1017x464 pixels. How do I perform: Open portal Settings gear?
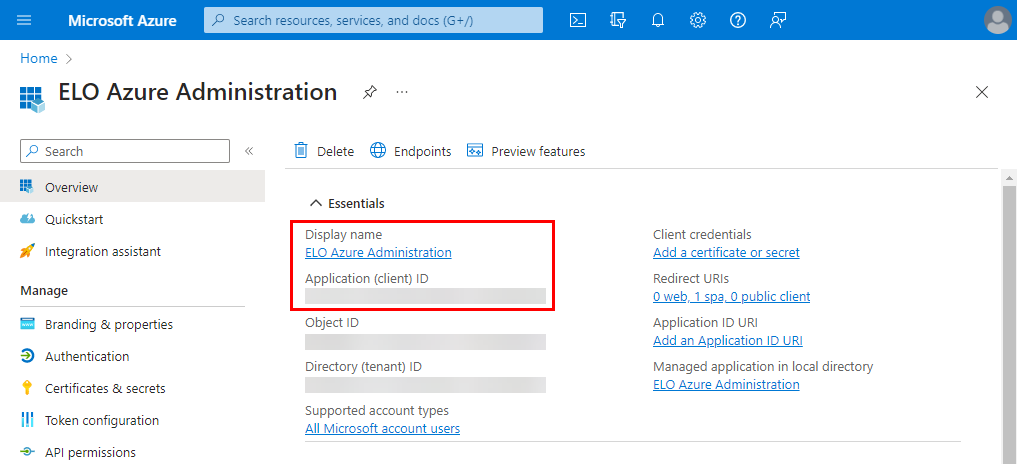(698, 20)
